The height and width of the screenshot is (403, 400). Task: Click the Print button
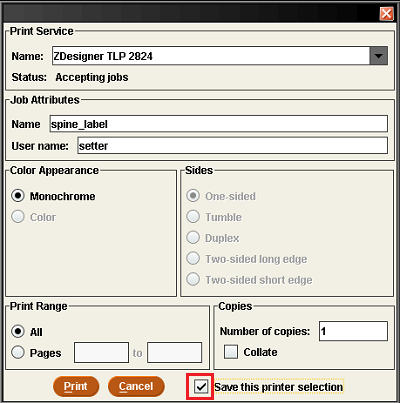click(x=76, y=386)
